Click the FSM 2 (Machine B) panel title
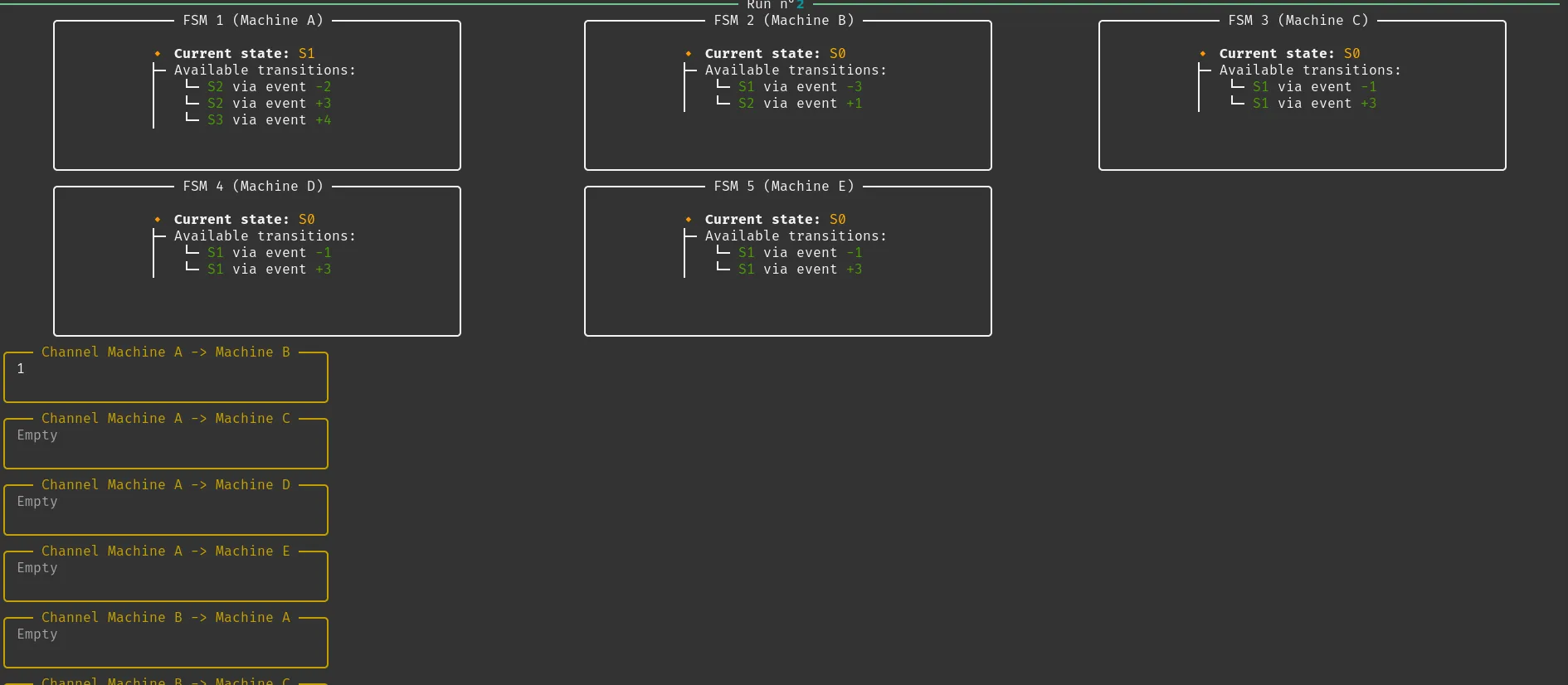This screenshot has height=685, width=1568. 783,21
